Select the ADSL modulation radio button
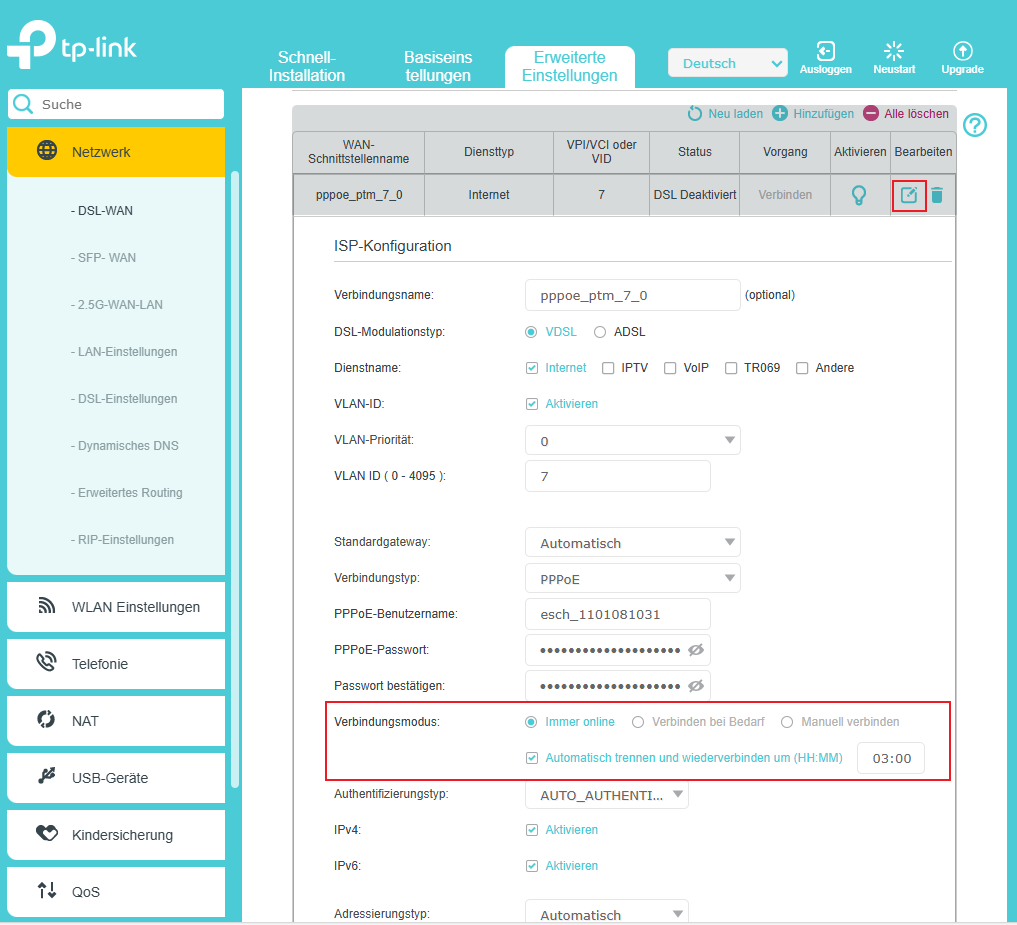The image size is (1017, 925). pyautogui.click(x=600, y=332)
